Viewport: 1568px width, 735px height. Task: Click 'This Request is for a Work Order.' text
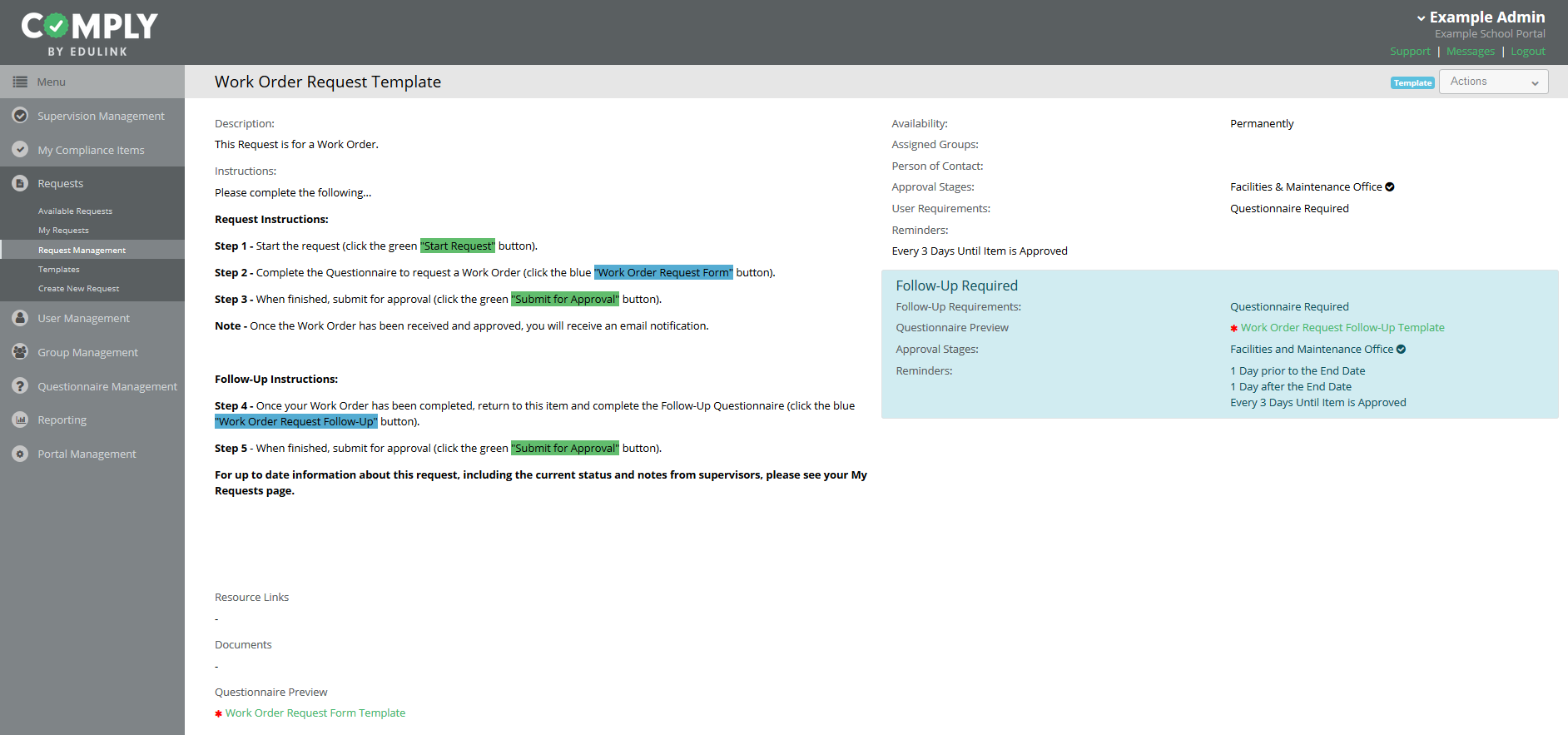(x=296, y=145)
